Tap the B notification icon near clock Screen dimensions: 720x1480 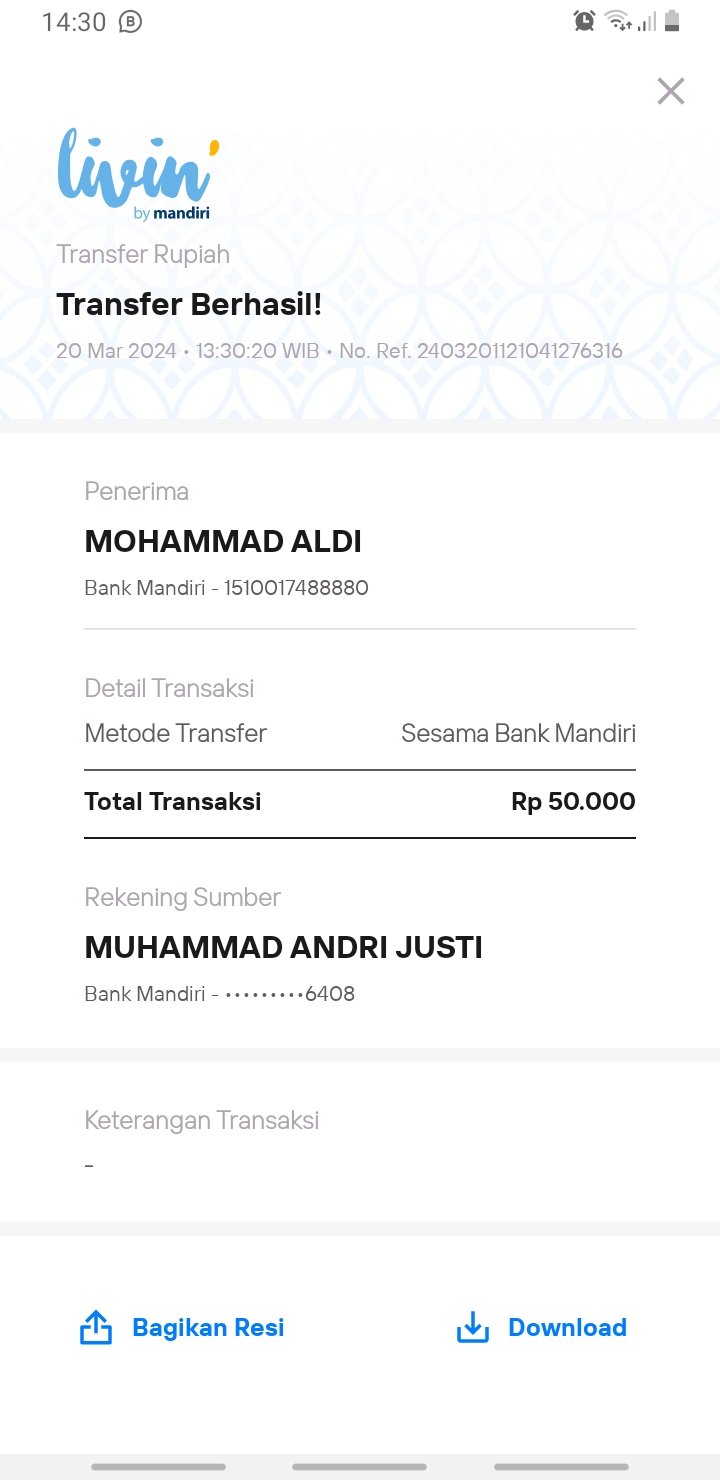tap(130, 22)
